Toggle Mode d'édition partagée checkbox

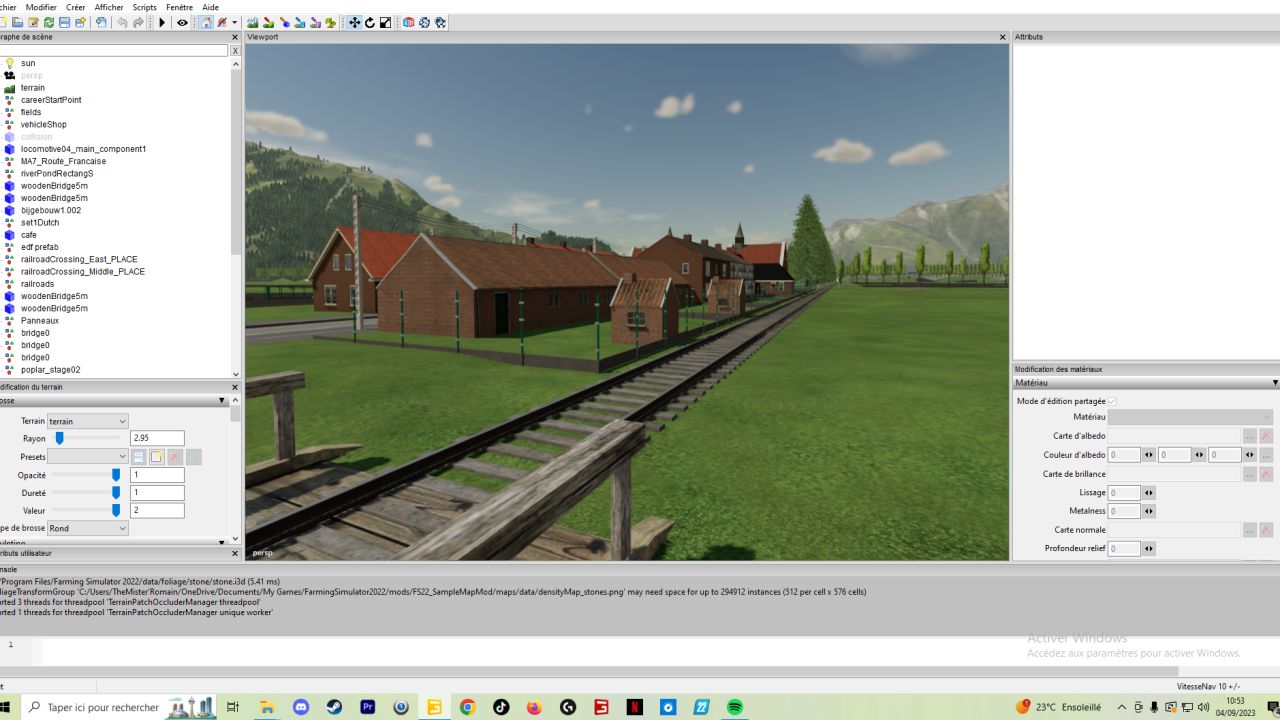pyautogui.click(x=1112, y=401)
